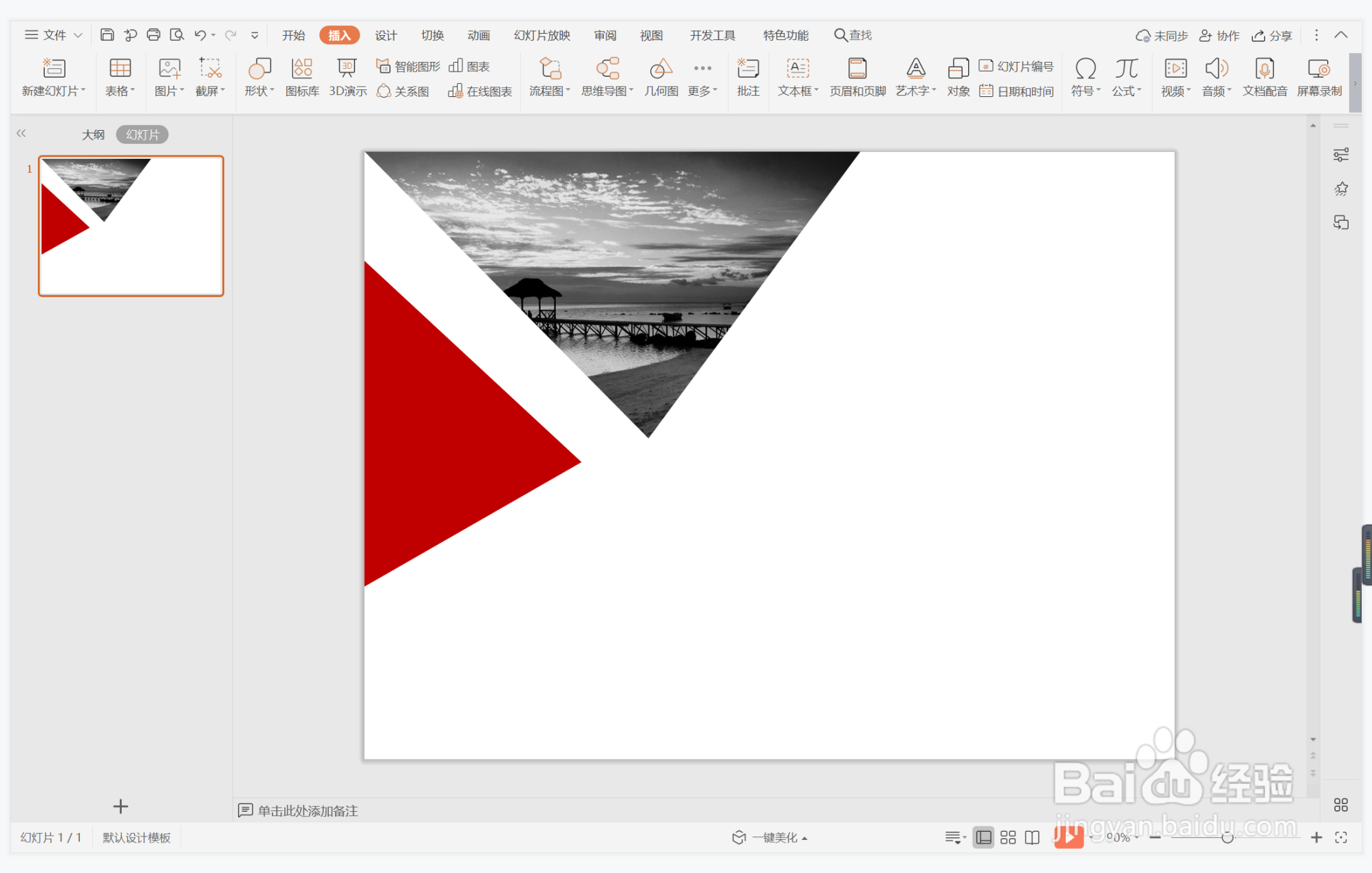Open the 设计 ribbon tab
This screenshot has height=873, width=1372.
point(385,35)
